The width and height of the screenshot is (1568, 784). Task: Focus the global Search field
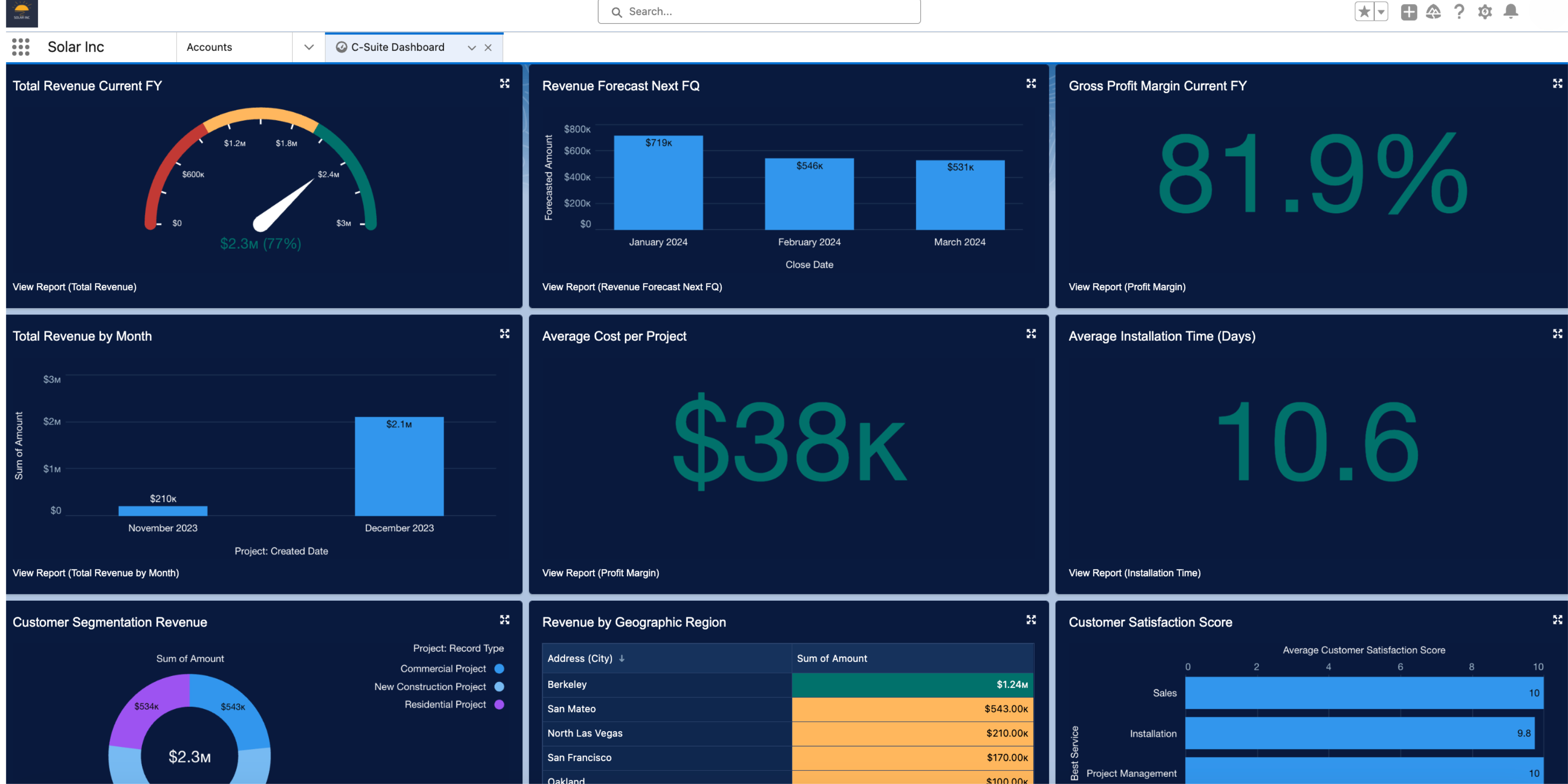(759, 11)
